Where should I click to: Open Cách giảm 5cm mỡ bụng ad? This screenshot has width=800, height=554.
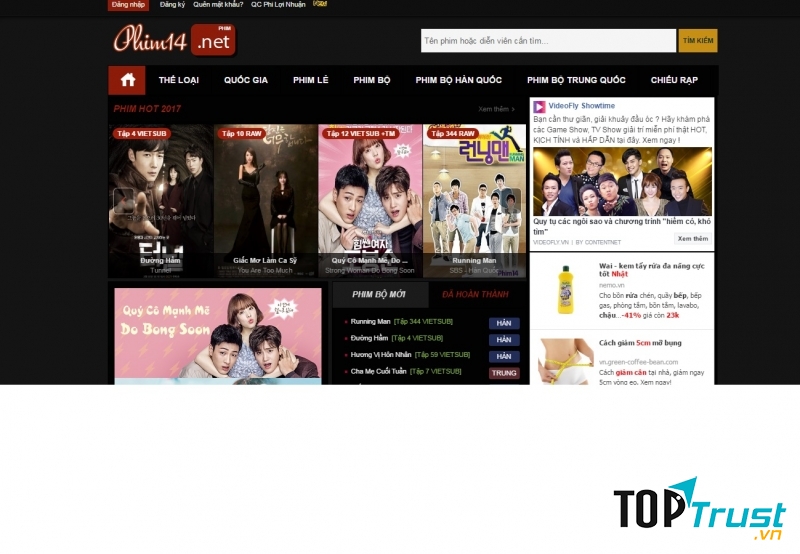point(640,343)
